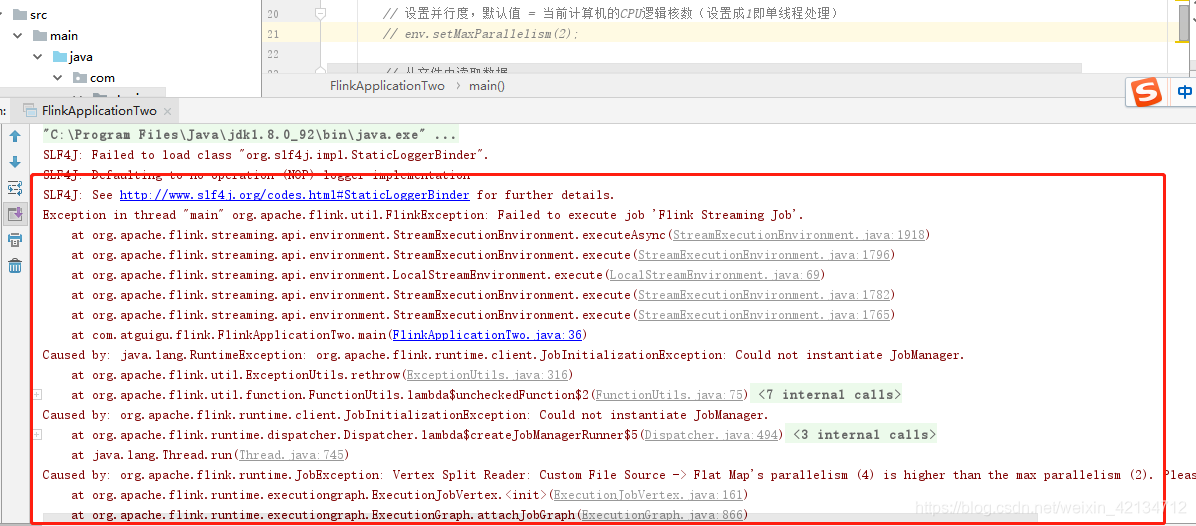Toggle soft-wrap for console output

coord(14,188)
